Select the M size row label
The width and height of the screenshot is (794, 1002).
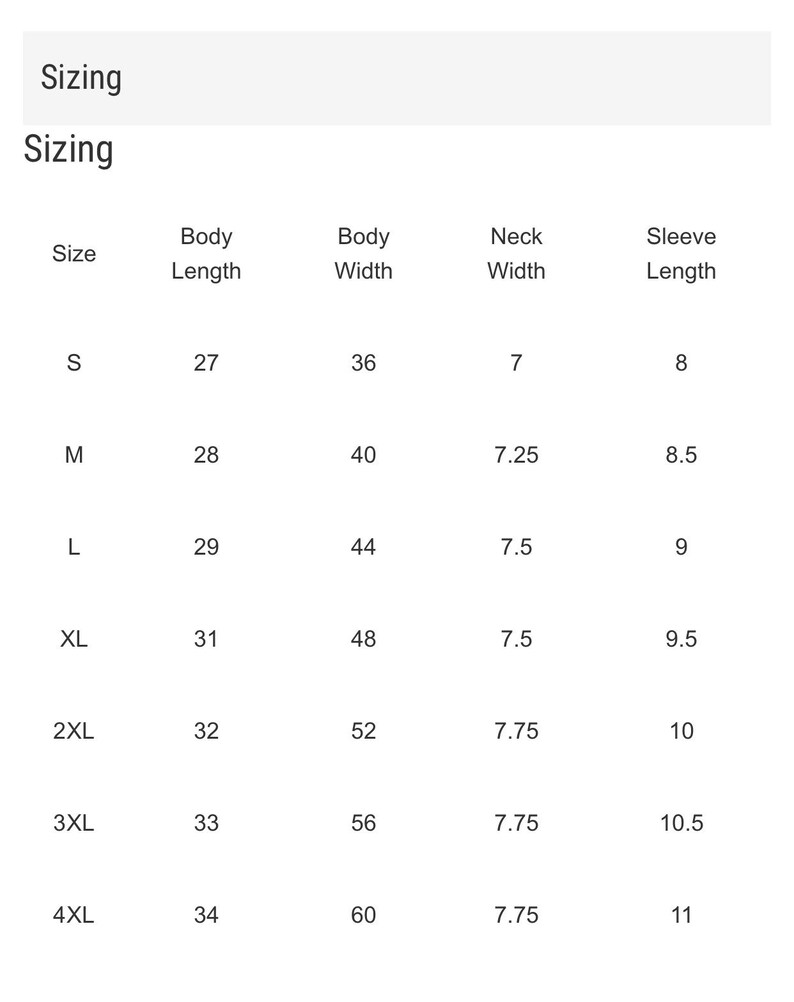74,455
